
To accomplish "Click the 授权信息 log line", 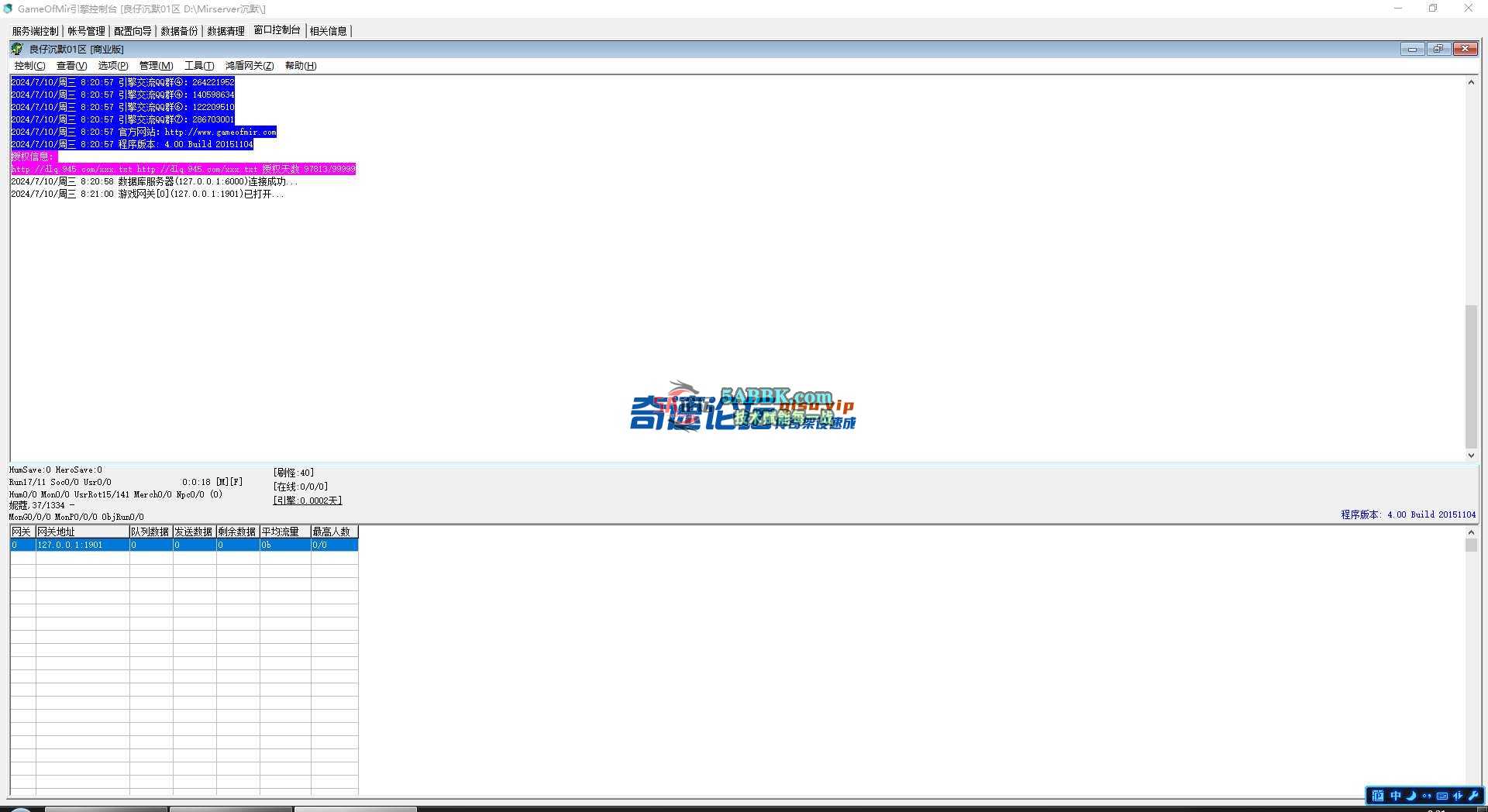I will pyautogui.click(x=33, y=157).
